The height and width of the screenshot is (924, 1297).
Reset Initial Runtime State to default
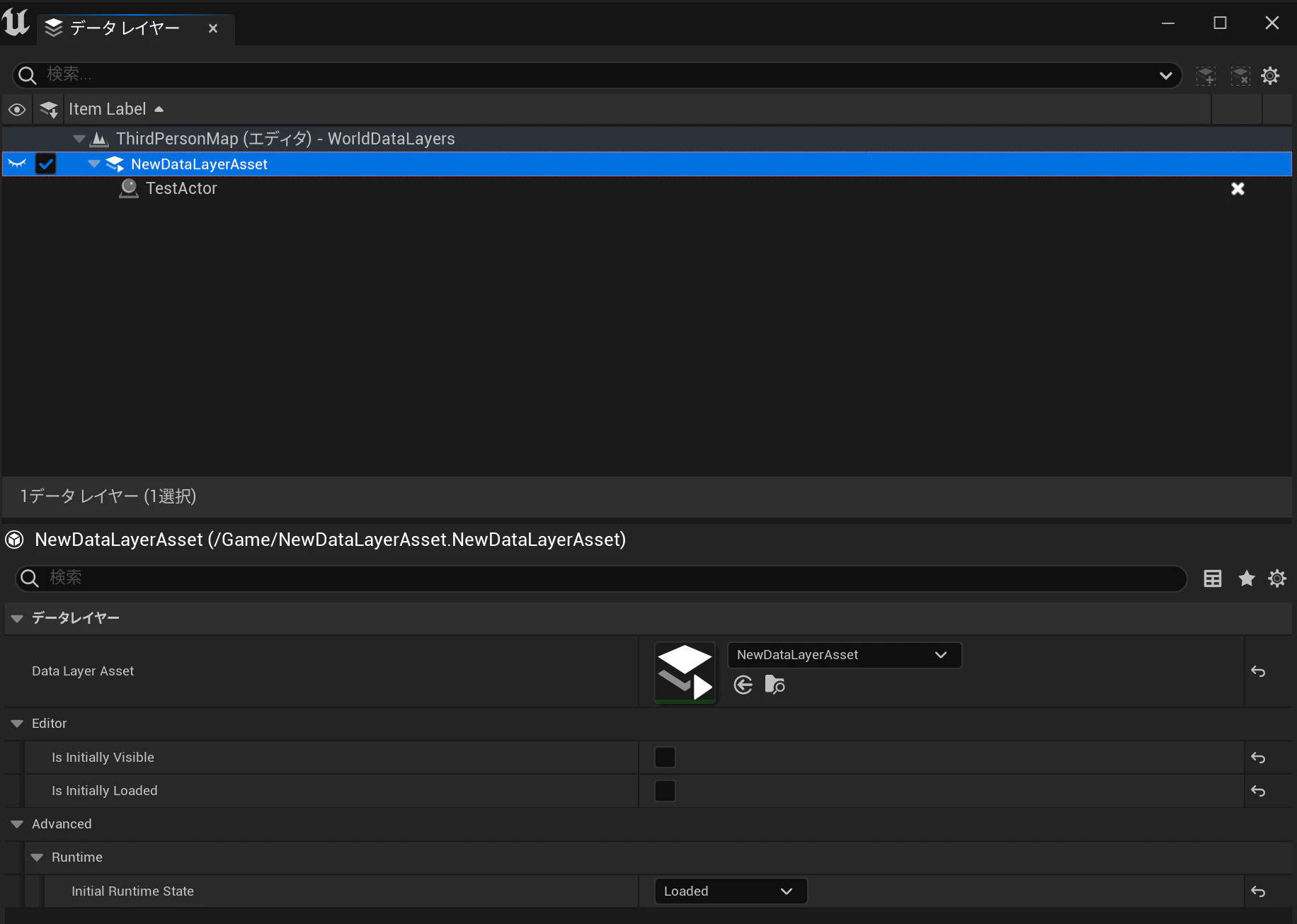(1258, 891)
